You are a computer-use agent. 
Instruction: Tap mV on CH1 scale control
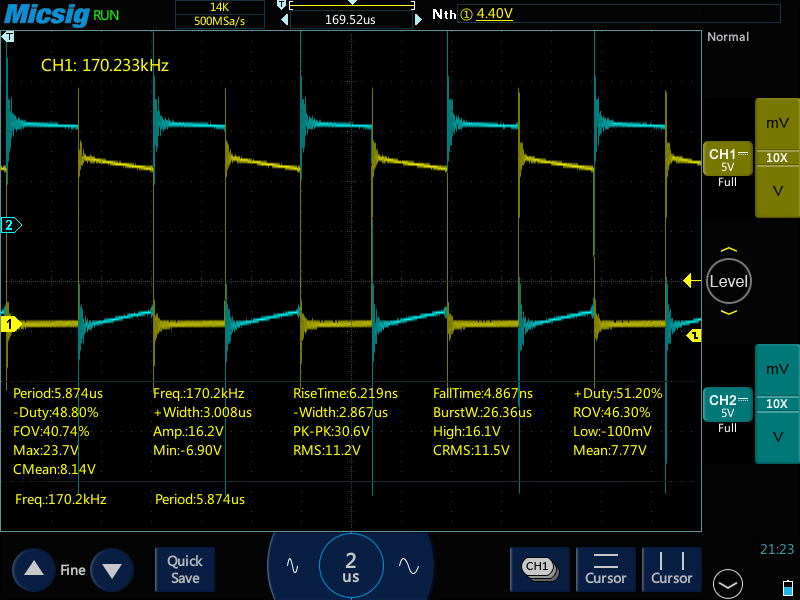point(777,123)
